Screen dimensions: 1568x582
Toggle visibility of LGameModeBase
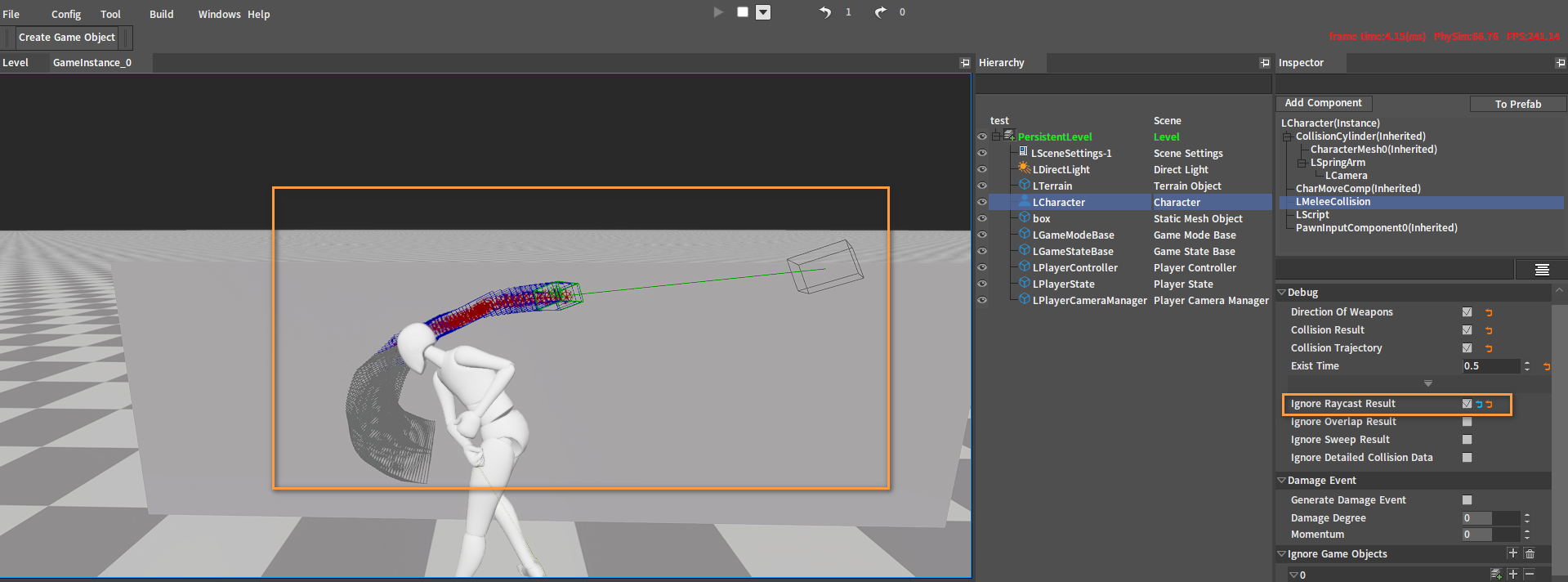[982, 235]
